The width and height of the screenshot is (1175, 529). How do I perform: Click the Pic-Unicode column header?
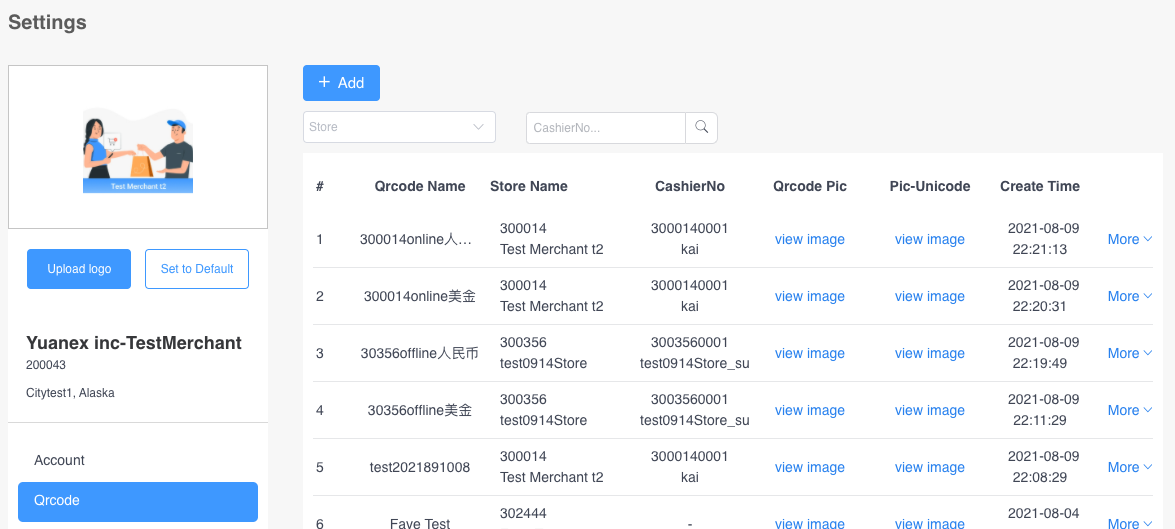tap(930, 186)
